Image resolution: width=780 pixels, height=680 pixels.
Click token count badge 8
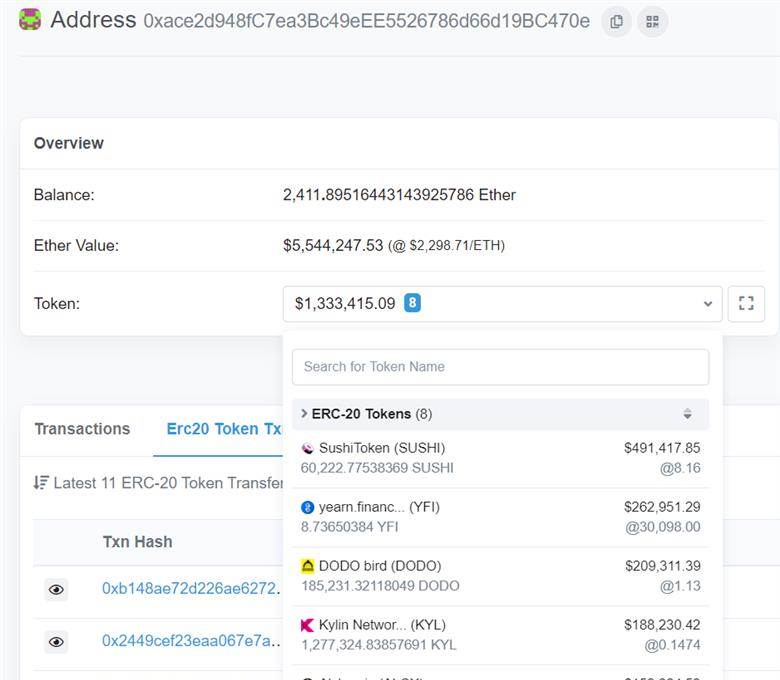(412, 303)
